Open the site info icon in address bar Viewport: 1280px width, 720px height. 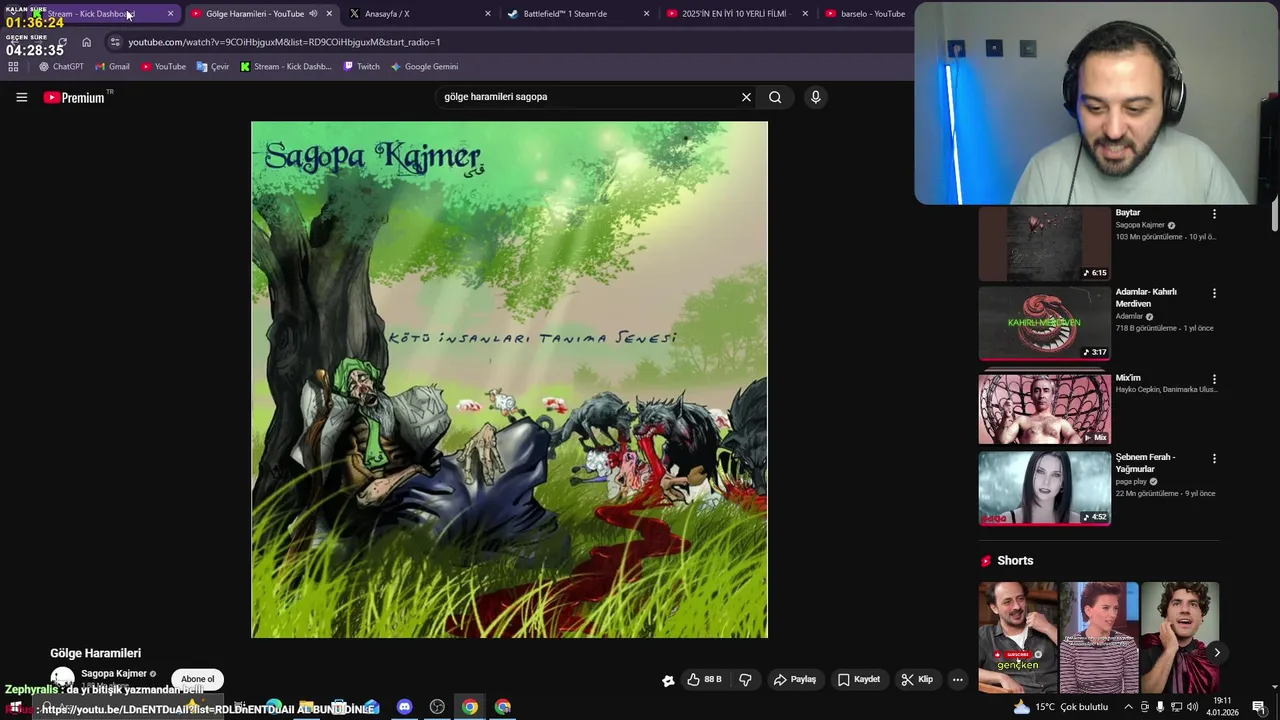[x=115, y=42]
